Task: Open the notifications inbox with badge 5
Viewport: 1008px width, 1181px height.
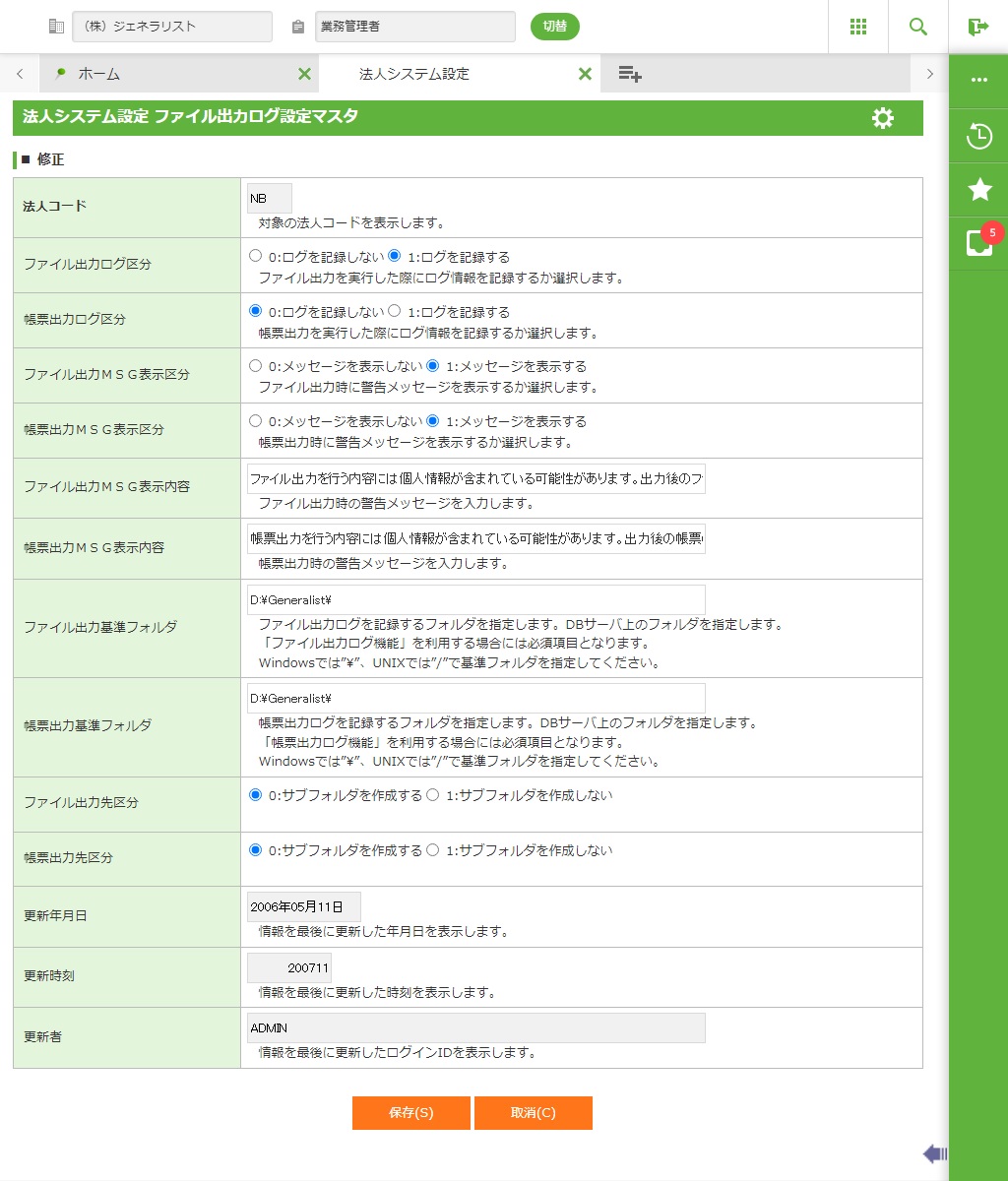Action: [979, 242]
